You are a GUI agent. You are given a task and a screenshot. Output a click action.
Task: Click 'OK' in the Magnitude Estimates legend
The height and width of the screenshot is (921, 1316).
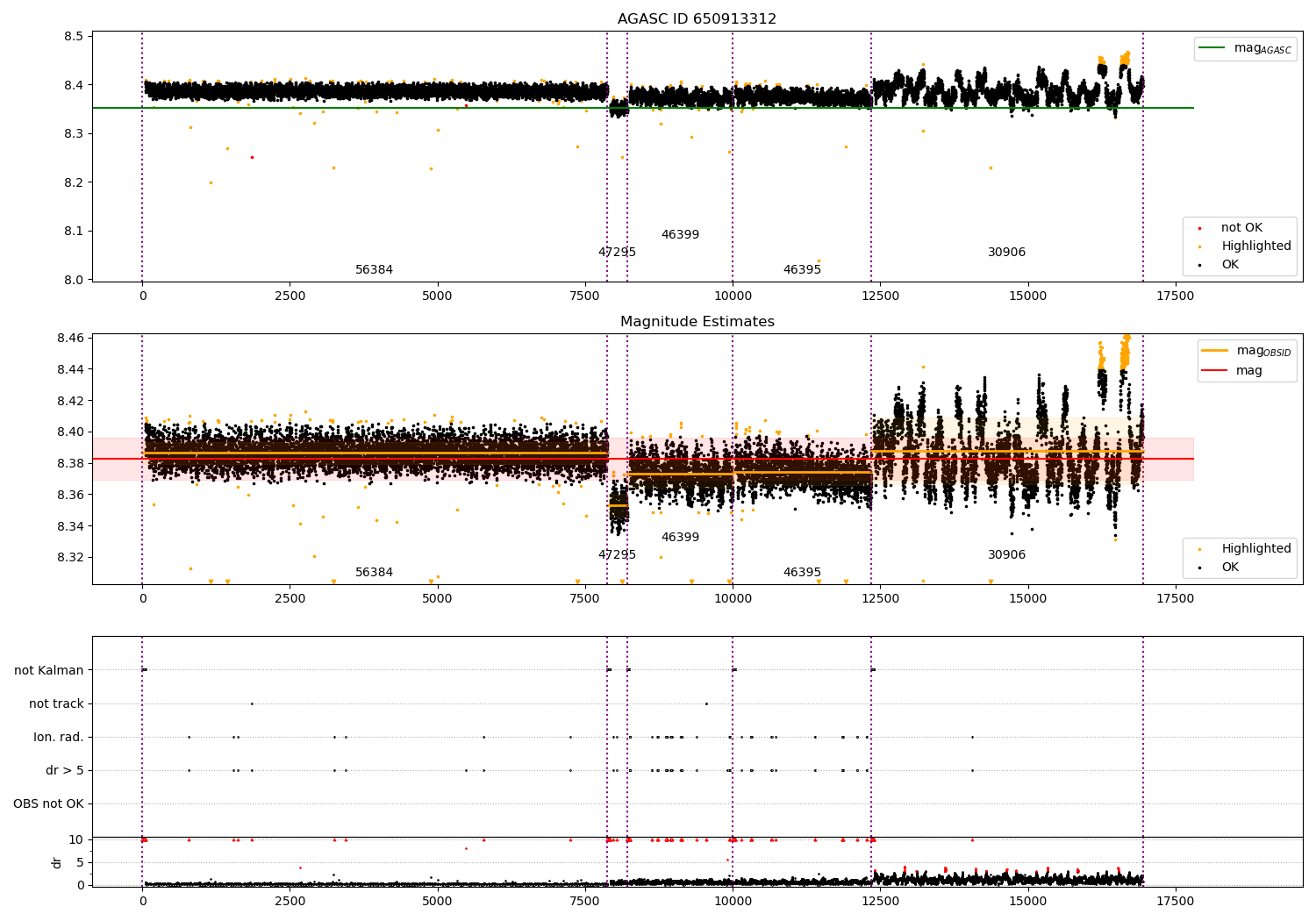(x=1230, y=568)
